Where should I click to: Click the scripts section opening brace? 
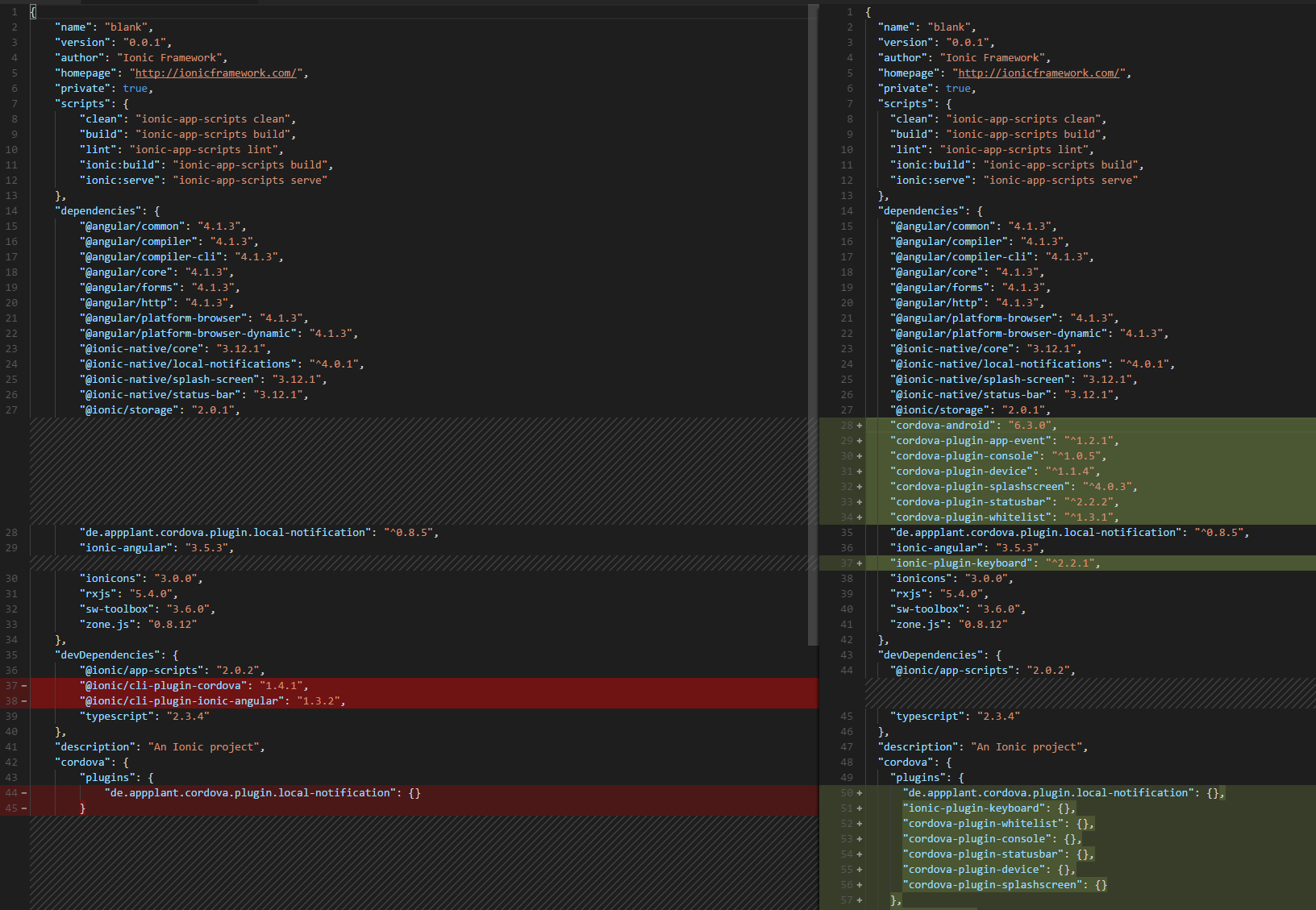click(126, 103)
